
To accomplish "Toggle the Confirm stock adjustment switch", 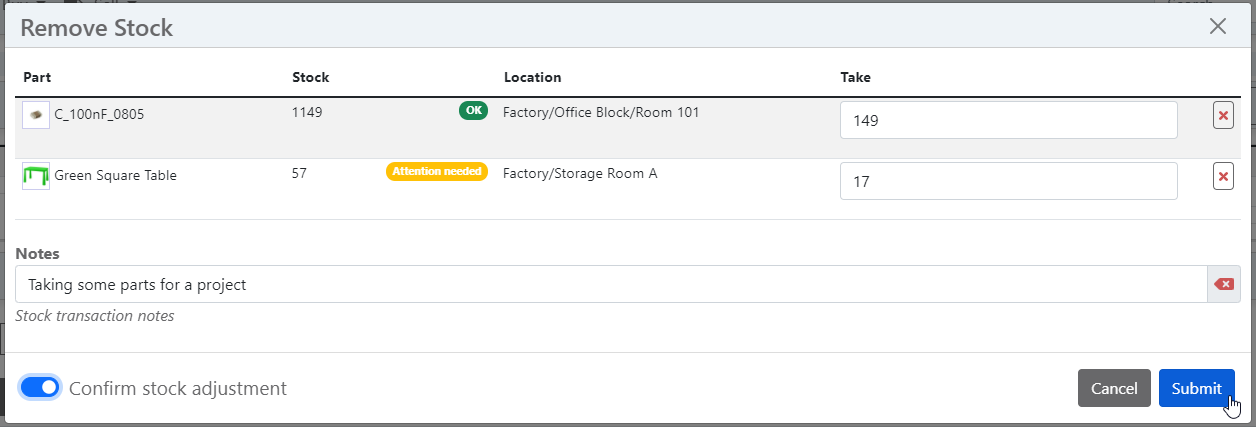I will 41,388.
